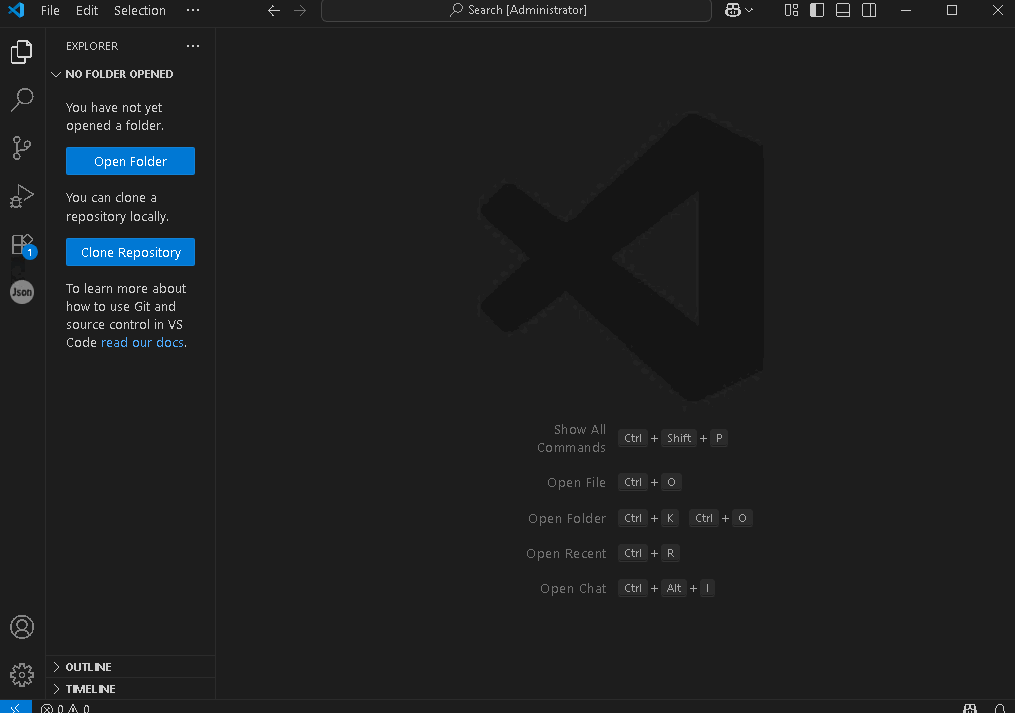Click the 'Open Recent' shortcut hint label
The image size is (1015, 713).
(566, 554)
